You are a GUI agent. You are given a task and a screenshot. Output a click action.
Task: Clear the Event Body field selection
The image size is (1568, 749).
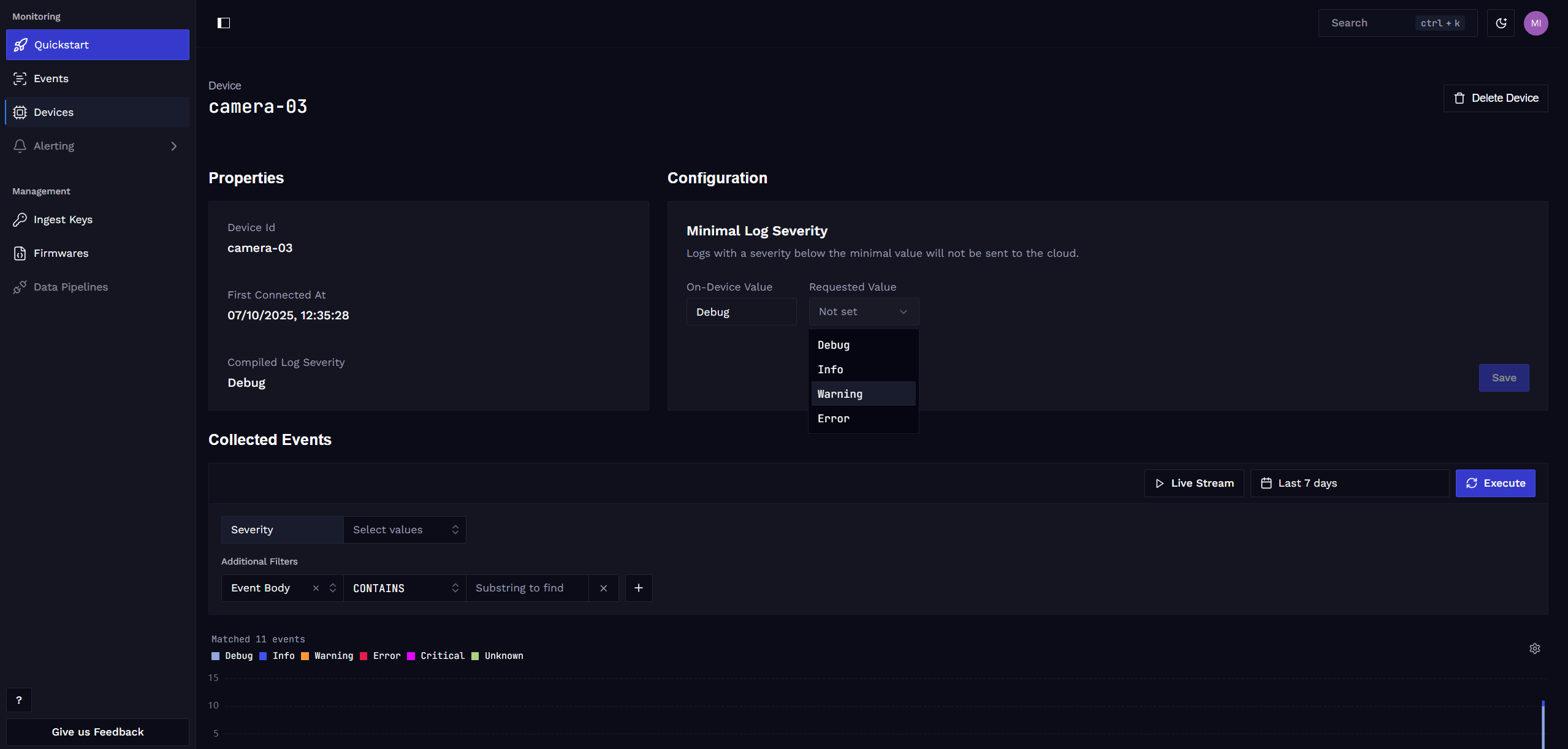pyautogui.click(x=316, y=588)
